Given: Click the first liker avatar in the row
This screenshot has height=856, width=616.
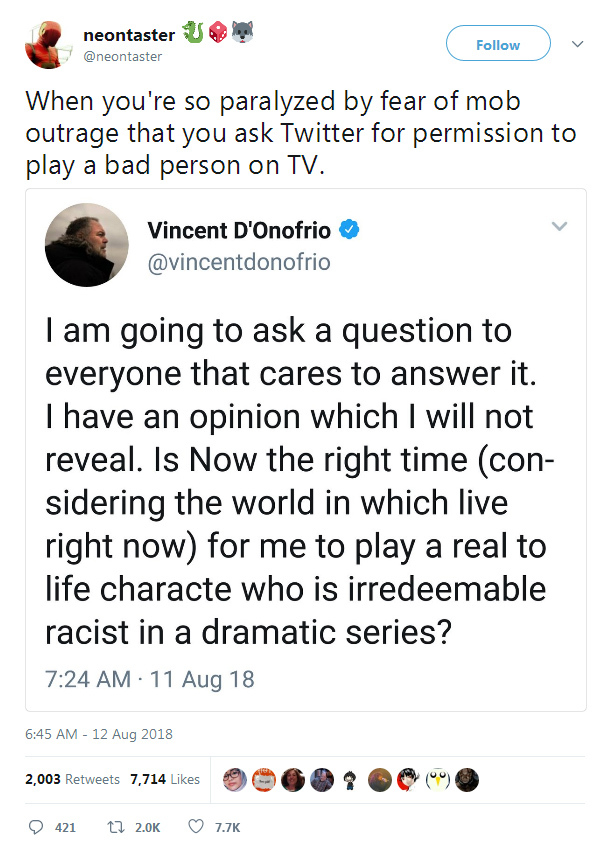Looking at the screenshot, I should (235, 779).
